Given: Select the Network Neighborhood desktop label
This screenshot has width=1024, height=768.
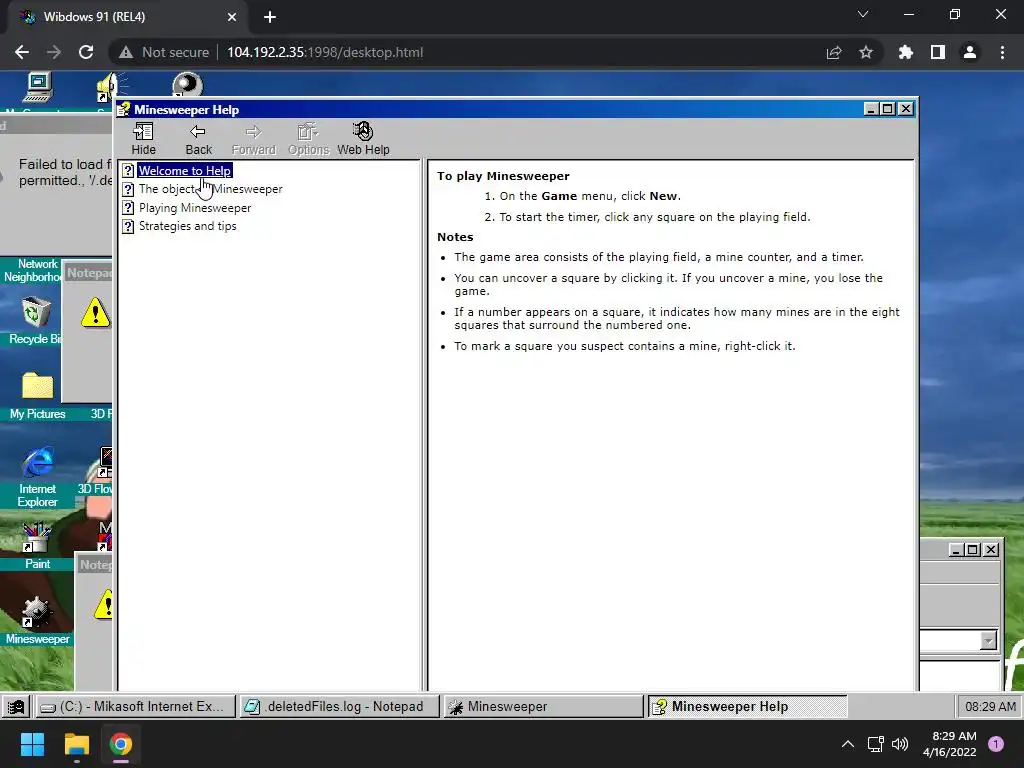Looking at the screenshot, I should pos(33,270).
